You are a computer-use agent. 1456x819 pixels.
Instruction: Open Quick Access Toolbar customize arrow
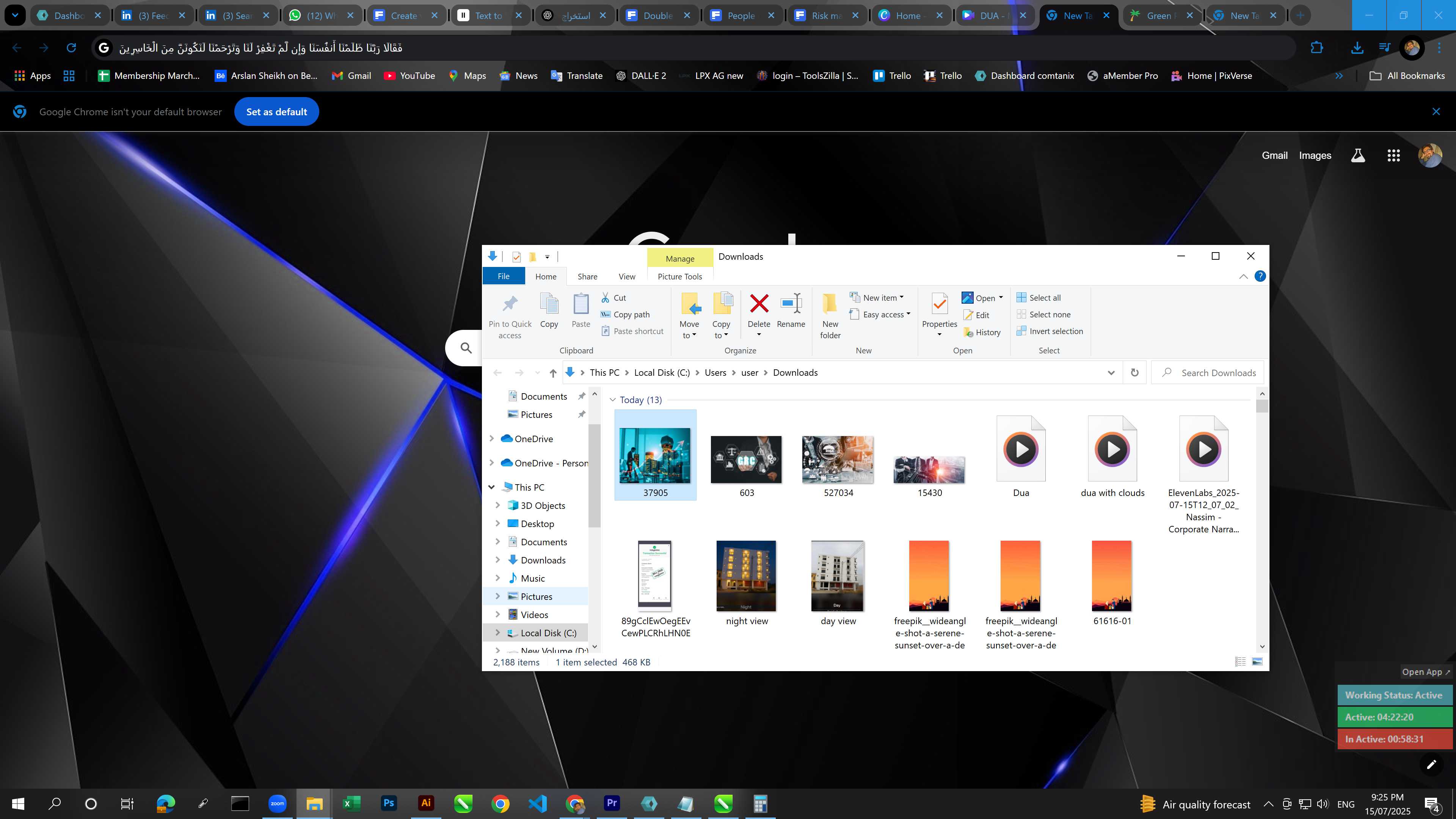click(x=546, y=257)
